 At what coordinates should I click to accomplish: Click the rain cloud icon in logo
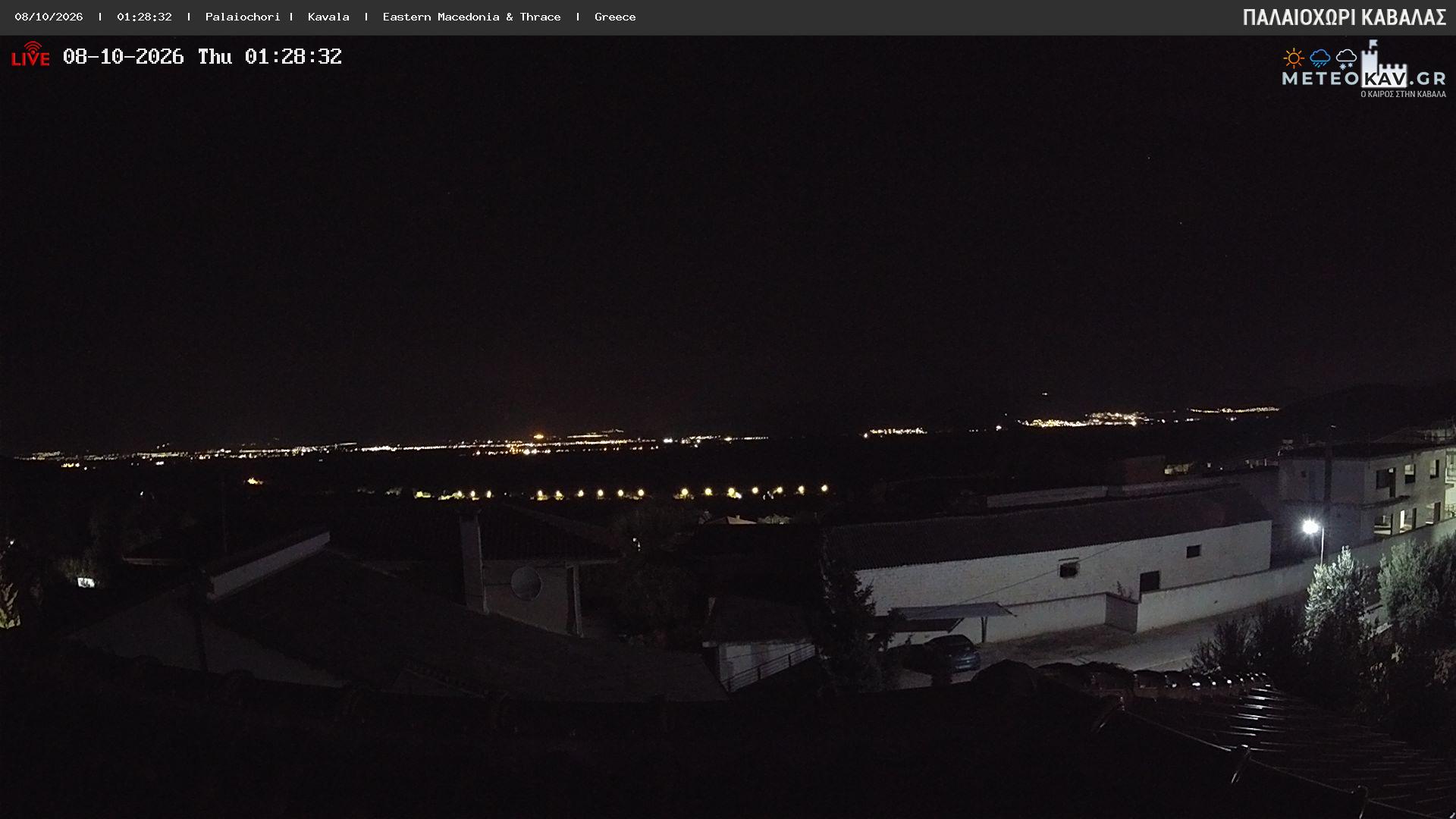pos(1319,58)
